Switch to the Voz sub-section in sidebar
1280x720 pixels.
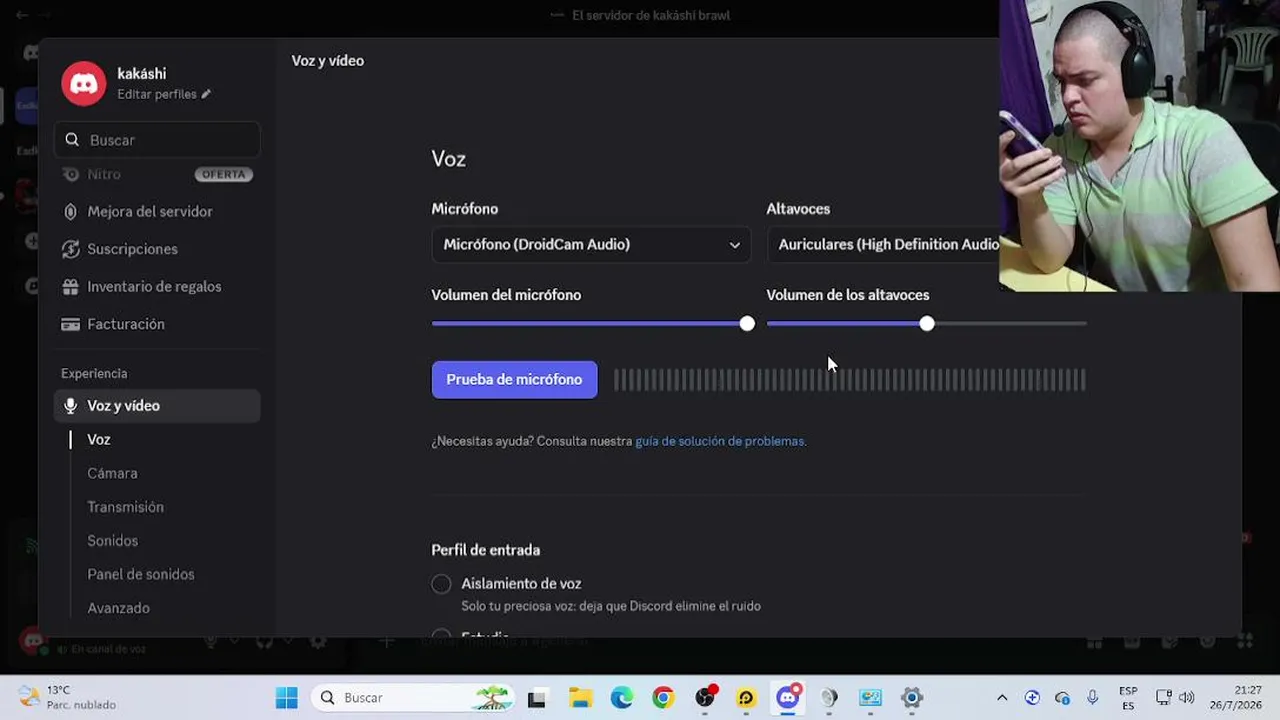pos(99,440)
